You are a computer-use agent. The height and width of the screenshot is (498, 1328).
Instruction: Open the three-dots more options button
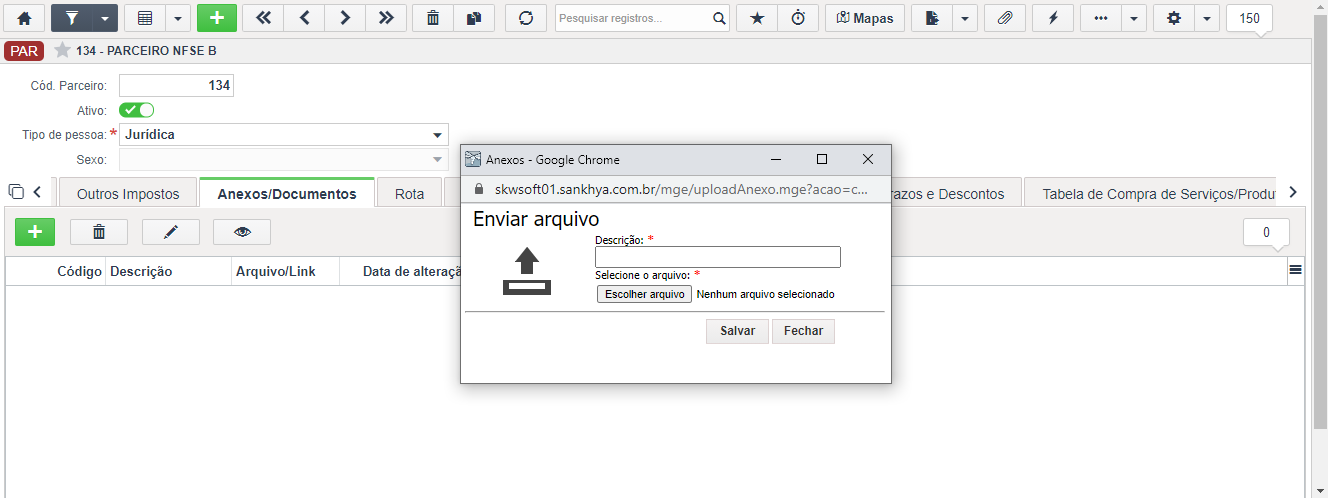pyautogui.click(x=1101, y=18)
